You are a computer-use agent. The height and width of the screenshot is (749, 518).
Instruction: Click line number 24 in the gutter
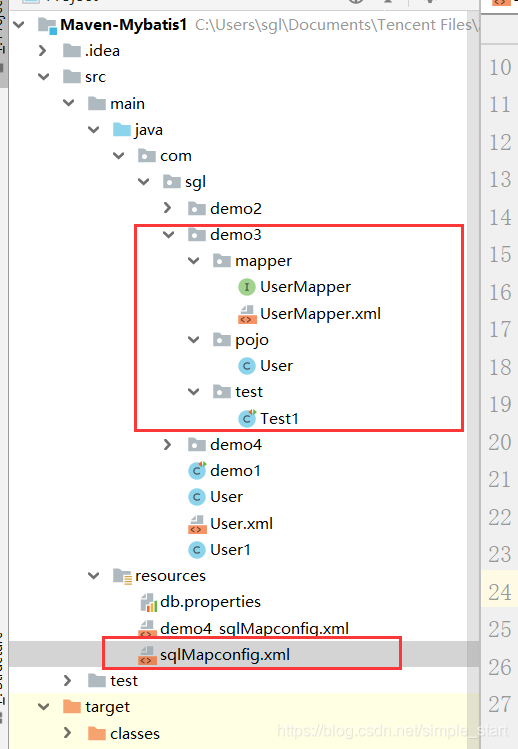tap(500, 592)
